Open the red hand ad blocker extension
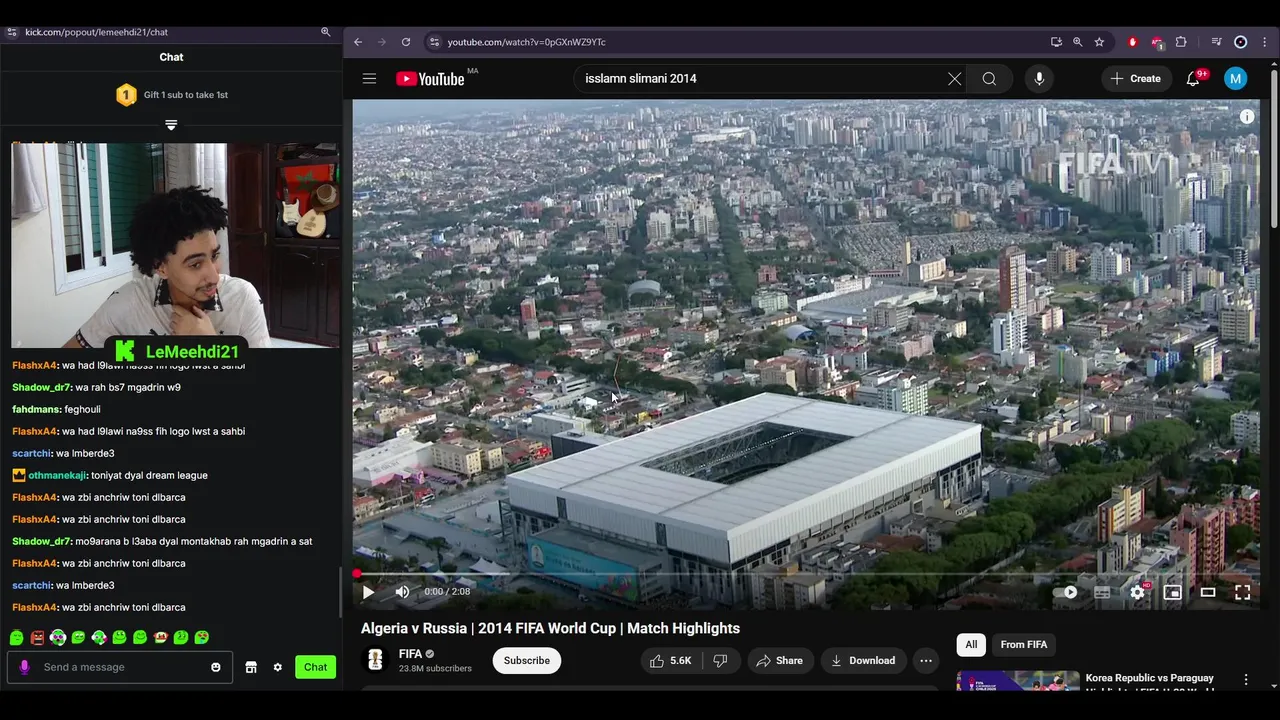 pos(1133,42)
